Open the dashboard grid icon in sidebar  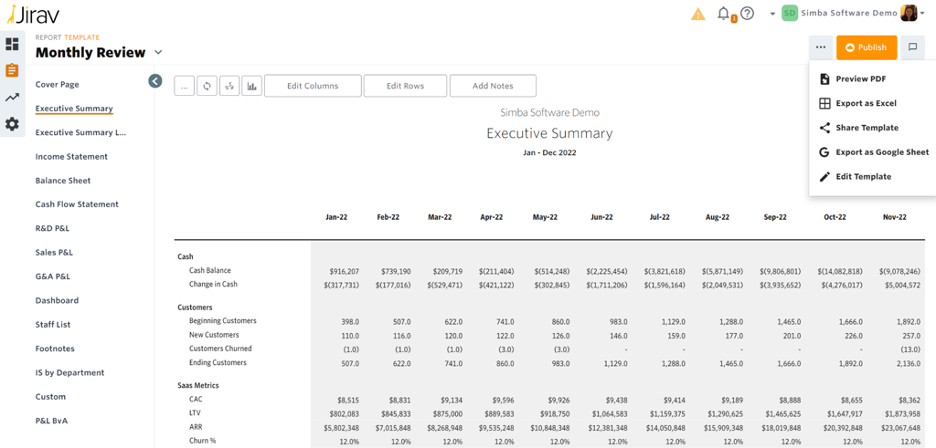point(12,44)
